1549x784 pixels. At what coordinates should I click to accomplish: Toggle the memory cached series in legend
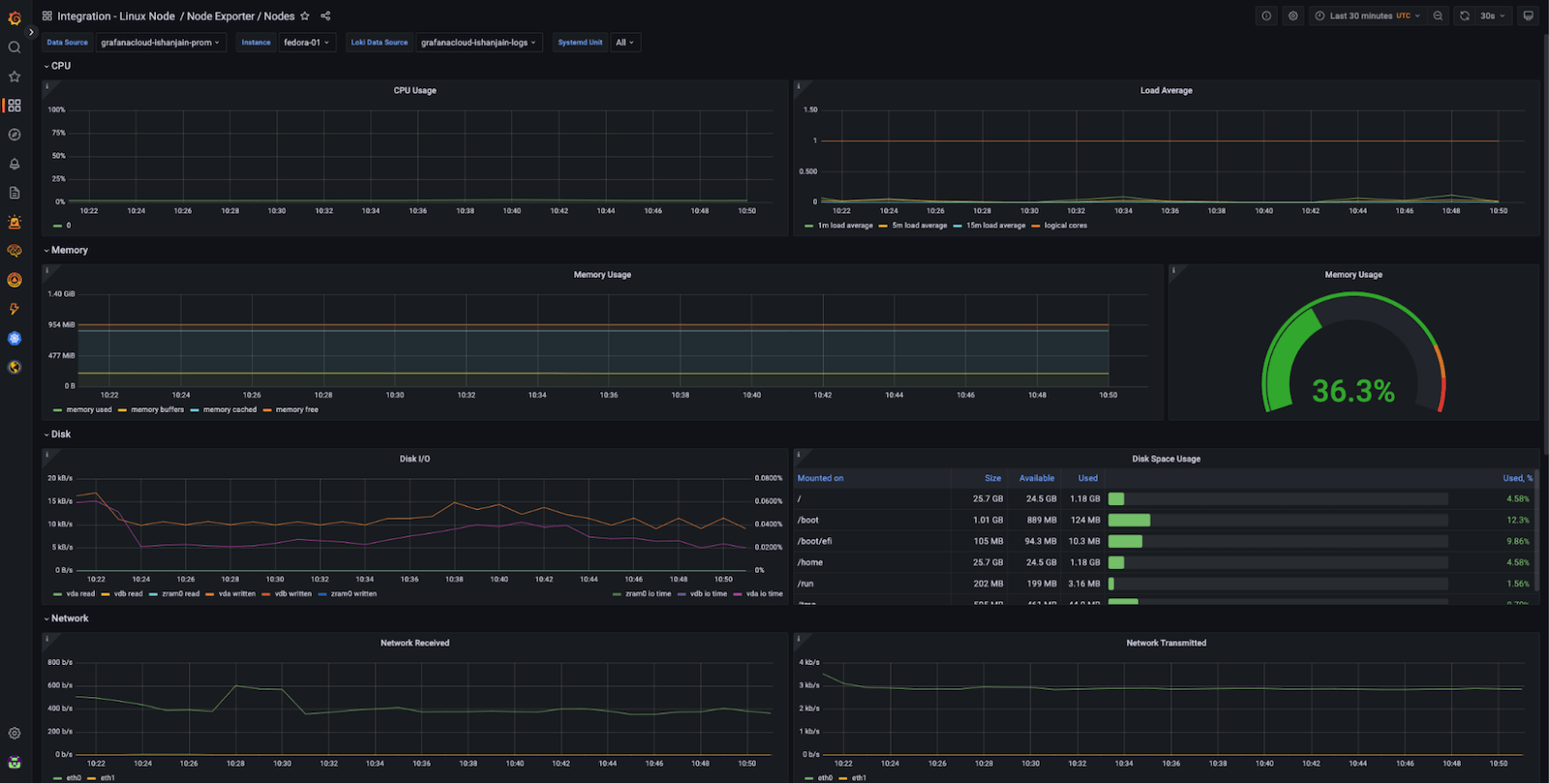click(229, 409)
